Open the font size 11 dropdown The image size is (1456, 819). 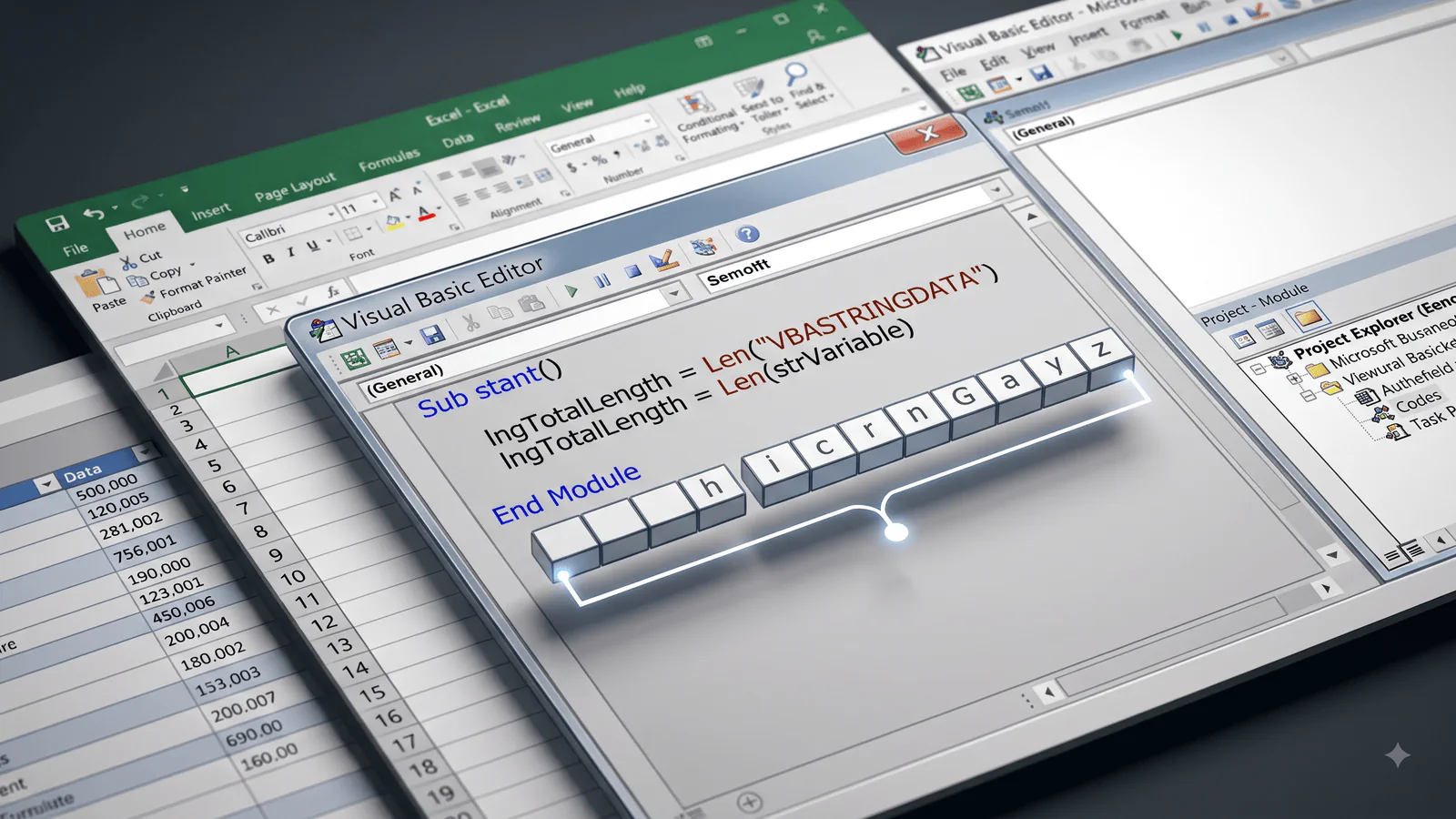coord(375,200)
